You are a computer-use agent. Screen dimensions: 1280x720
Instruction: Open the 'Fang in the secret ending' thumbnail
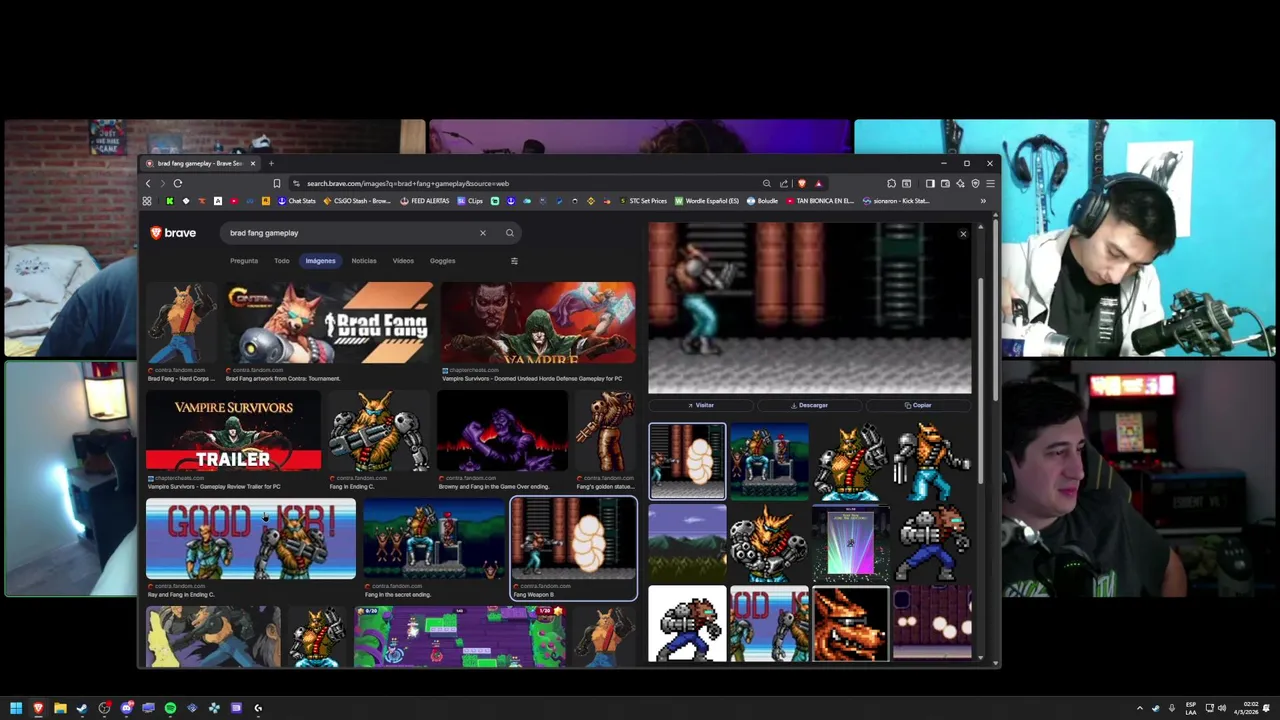[x=434, y=539]
